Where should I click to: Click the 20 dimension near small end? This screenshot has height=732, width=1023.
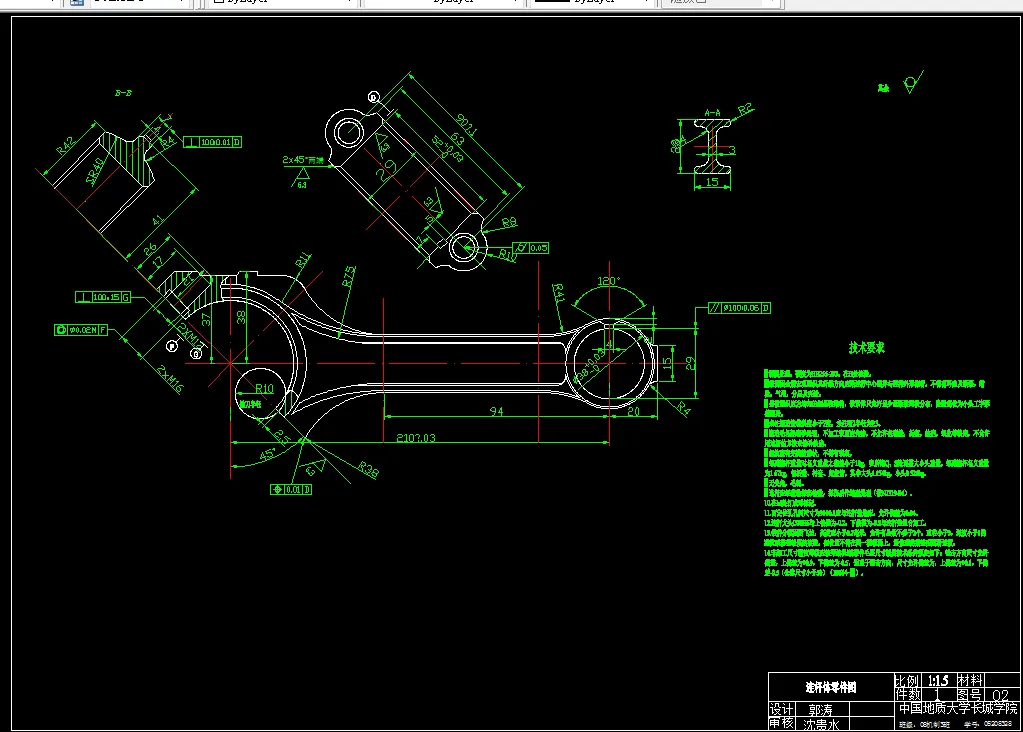coord(633,411)
